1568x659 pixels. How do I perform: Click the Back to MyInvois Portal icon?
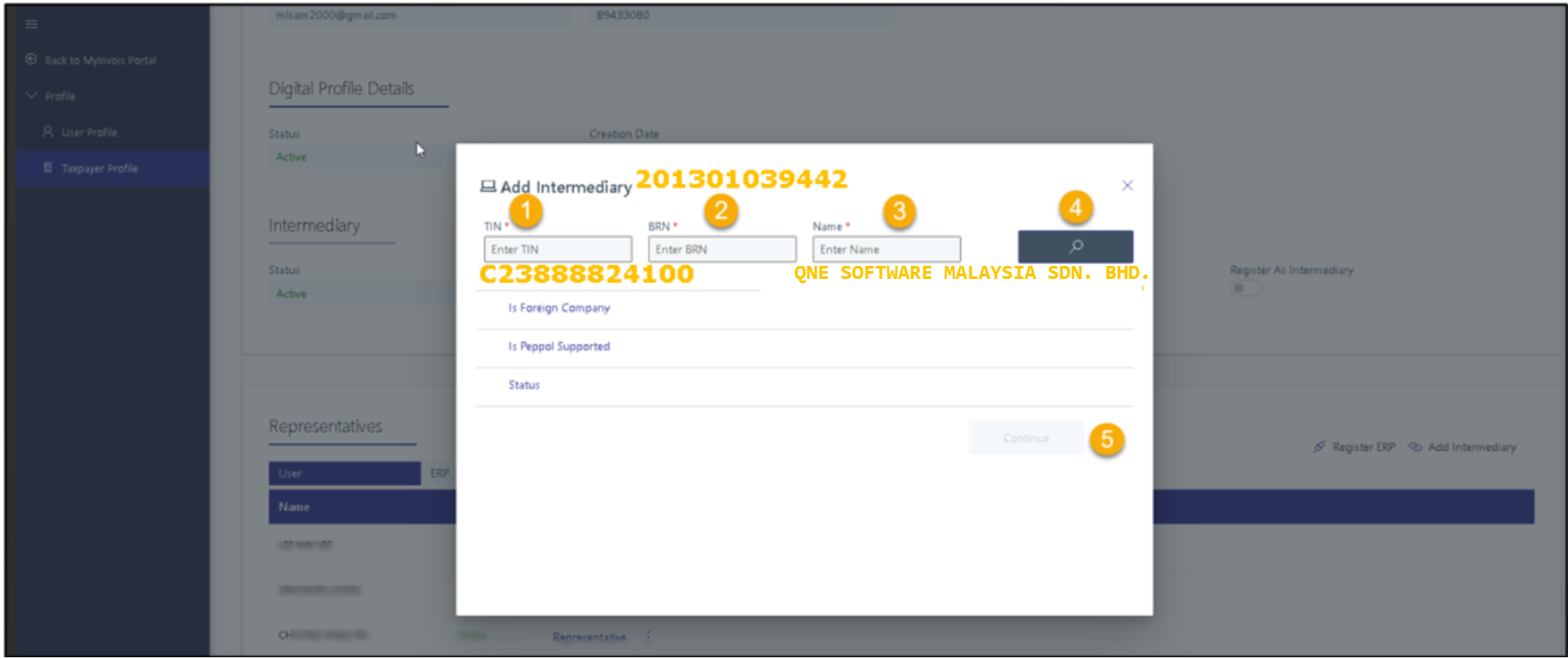pyautogui.click(x=31, y=59)
